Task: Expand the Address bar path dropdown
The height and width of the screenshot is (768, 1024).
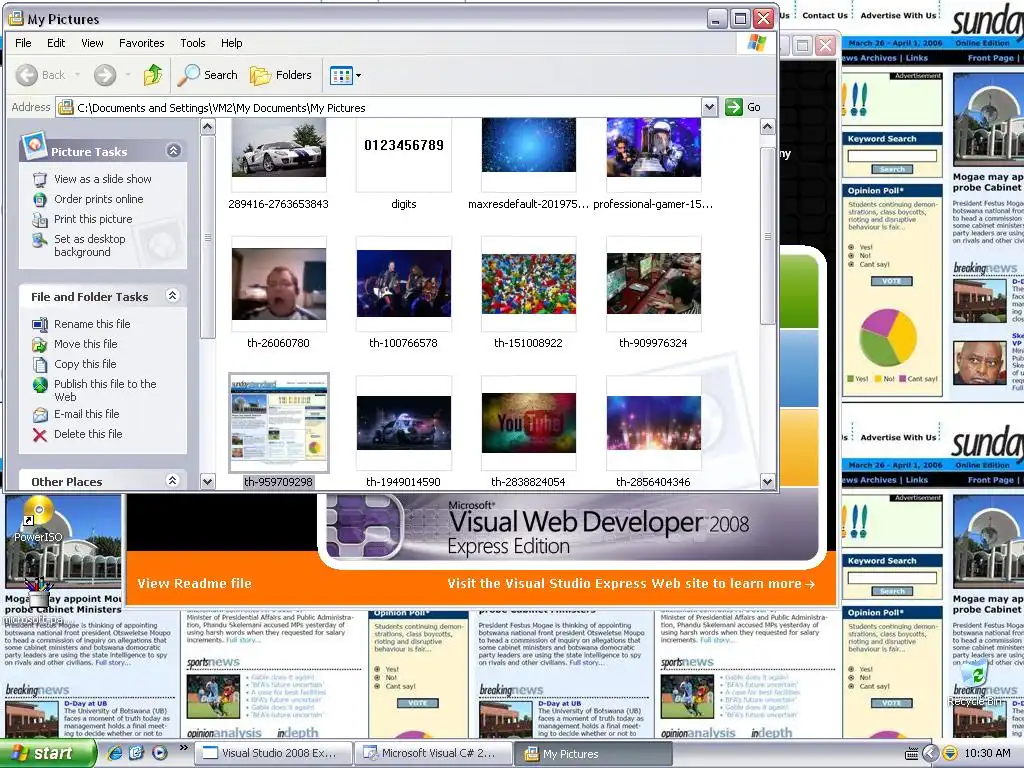Action: (x=709, y=107)
